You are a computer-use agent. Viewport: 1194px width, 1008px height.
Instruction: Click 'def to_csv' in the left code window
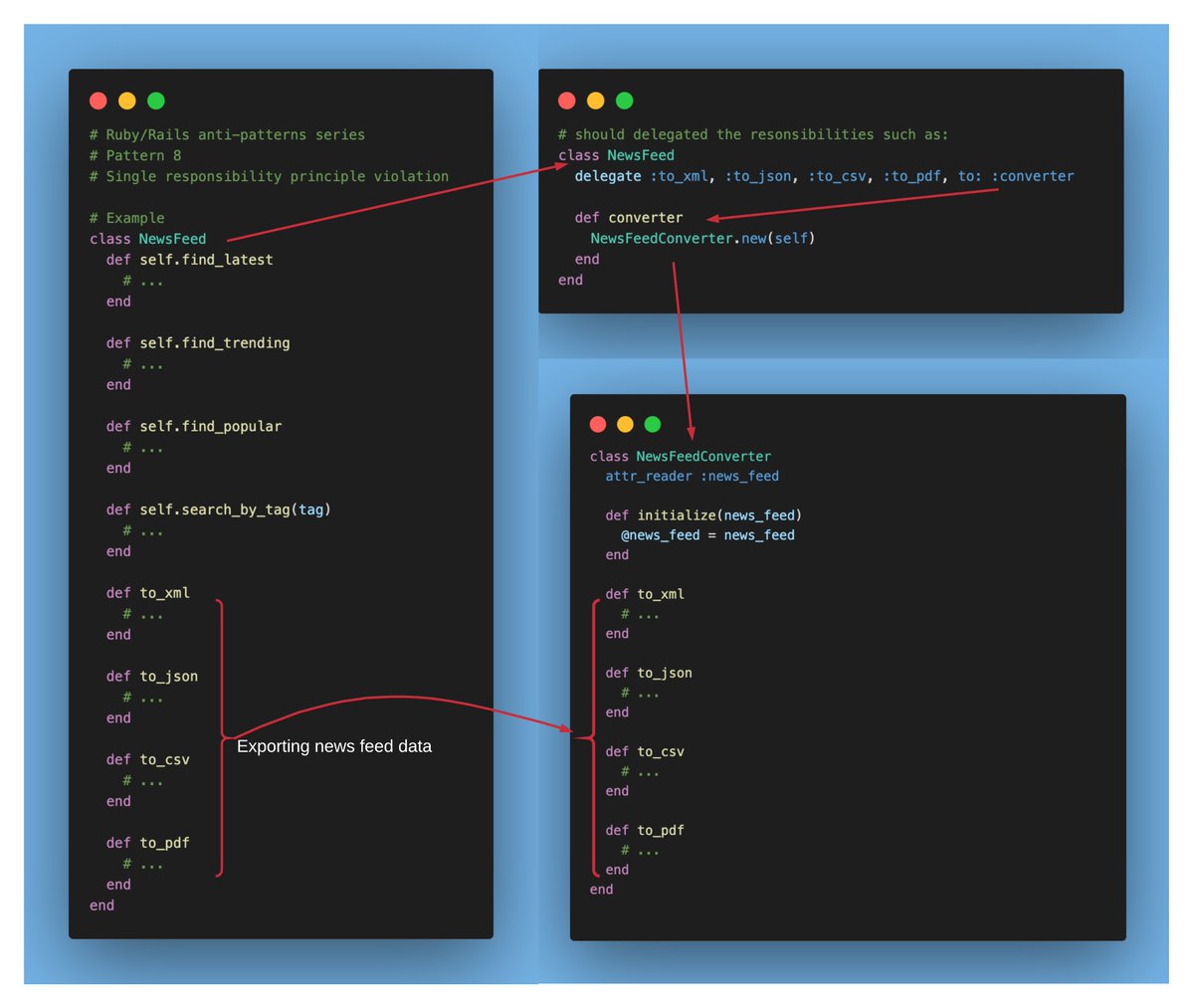point(148,759)
